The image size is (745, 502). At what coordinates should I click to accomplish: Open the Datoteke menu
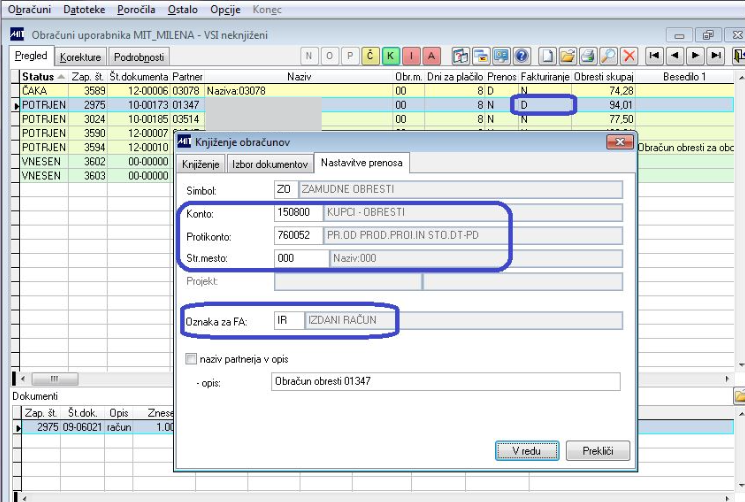point(84,9)
